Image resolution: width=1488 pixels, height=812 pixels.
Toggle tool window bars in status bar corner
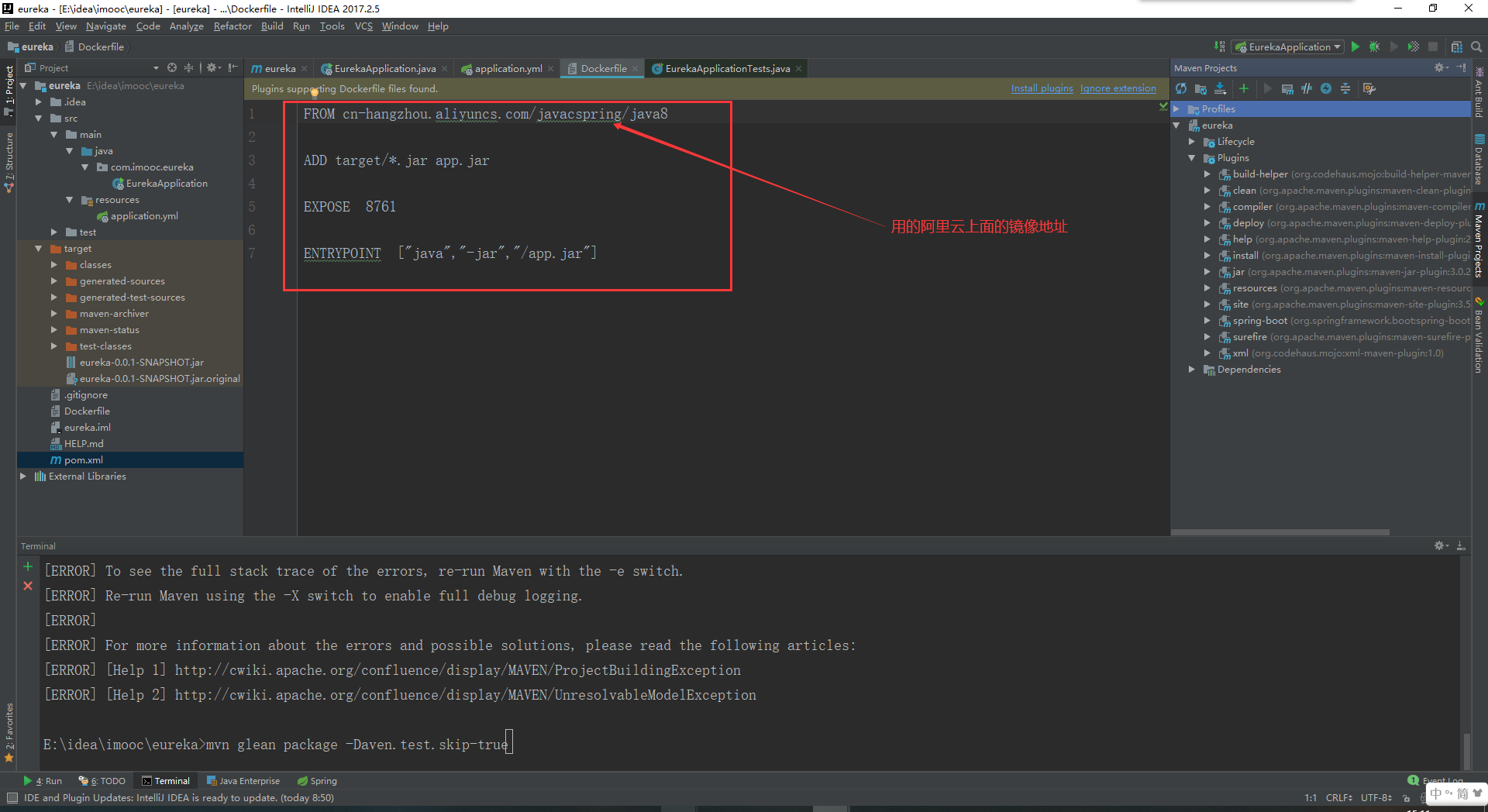(12, 797)
